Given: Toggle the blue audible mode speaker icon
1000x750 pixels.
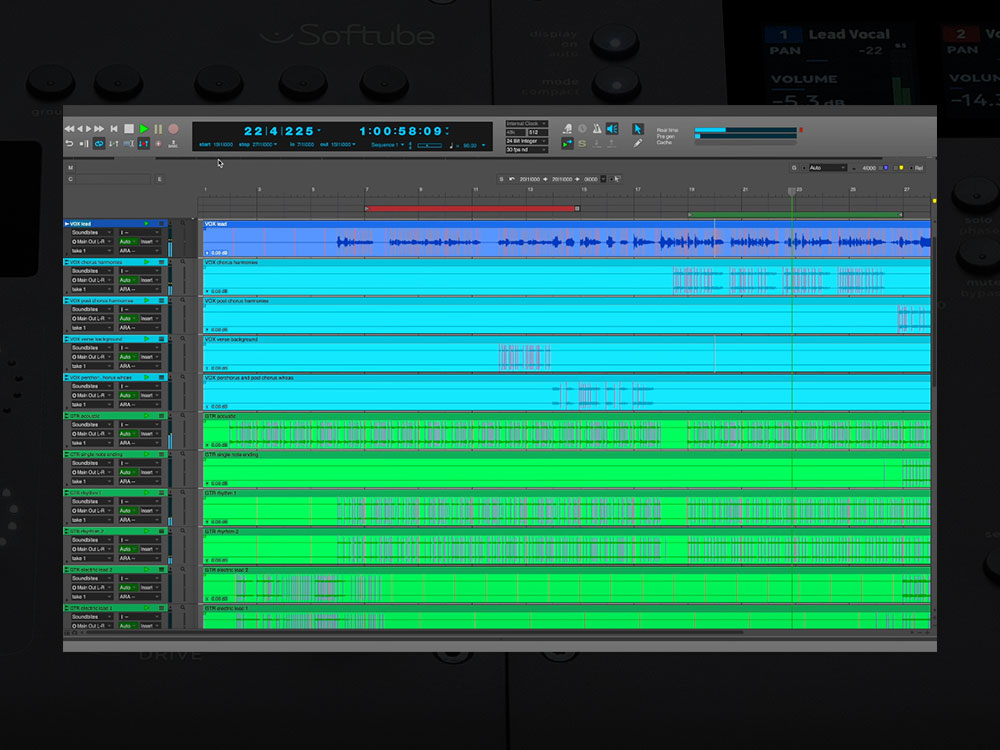Looking at the screenshot, I should pos(611,129).
